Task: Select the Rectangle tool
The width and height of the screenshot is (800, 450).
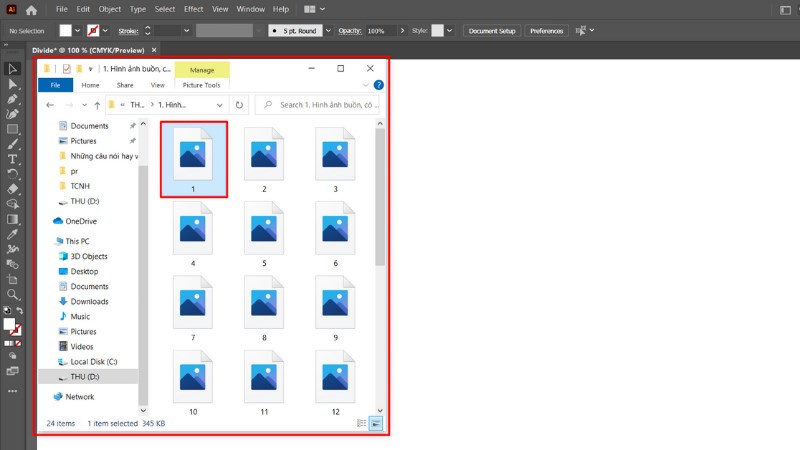Action: point(13,129)
